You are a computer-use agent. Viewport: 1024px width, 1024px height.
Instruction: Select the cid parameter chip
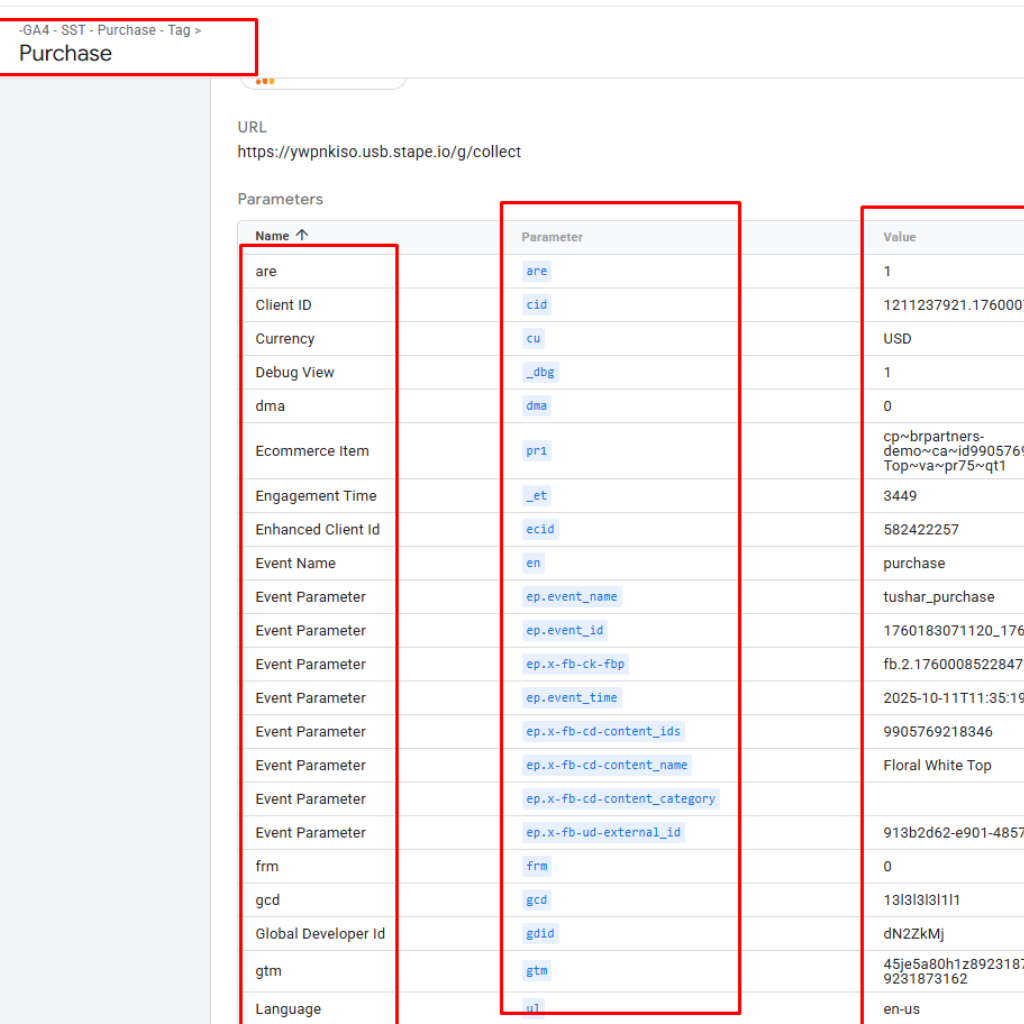(x=536, y=304)
